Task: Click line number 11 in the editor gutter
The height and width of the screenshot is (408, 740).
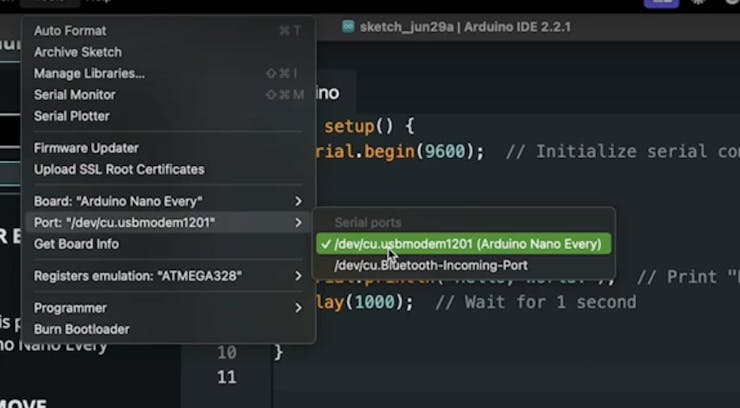Action: (x=227, y=377)
